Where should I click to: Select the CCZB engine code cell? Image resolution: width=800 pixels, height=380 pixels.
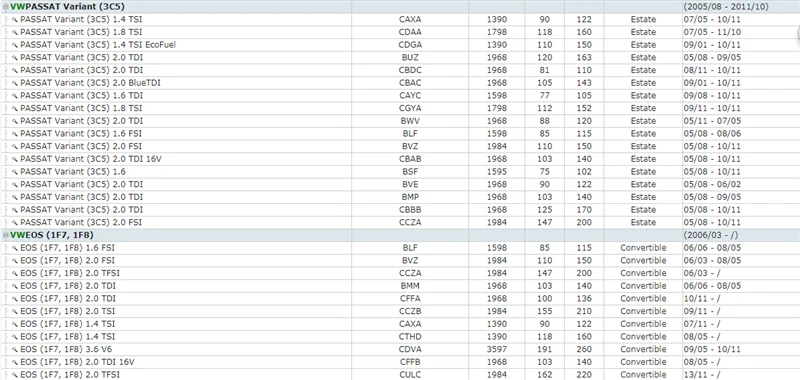410,311
